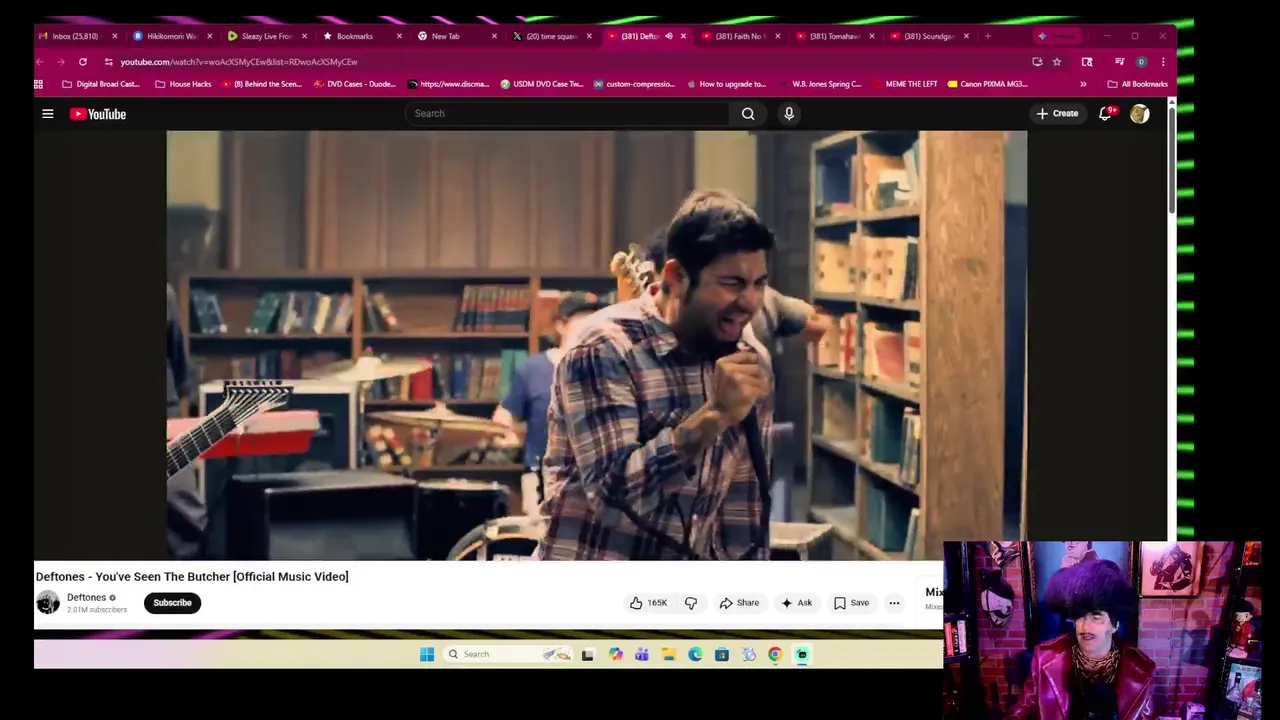This screenshot has width=1280, height=720.
Task: Click the browser address bar URL
Action: 239,62
